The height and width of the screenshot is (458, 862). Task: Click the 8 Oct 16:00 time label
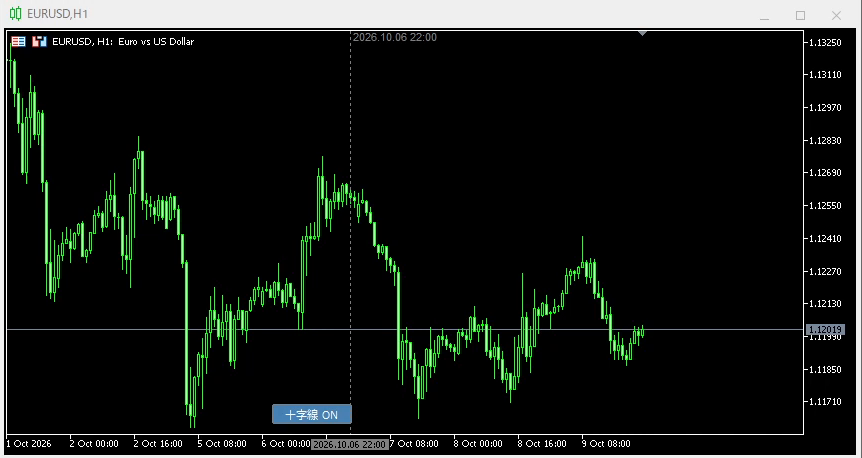542,444
